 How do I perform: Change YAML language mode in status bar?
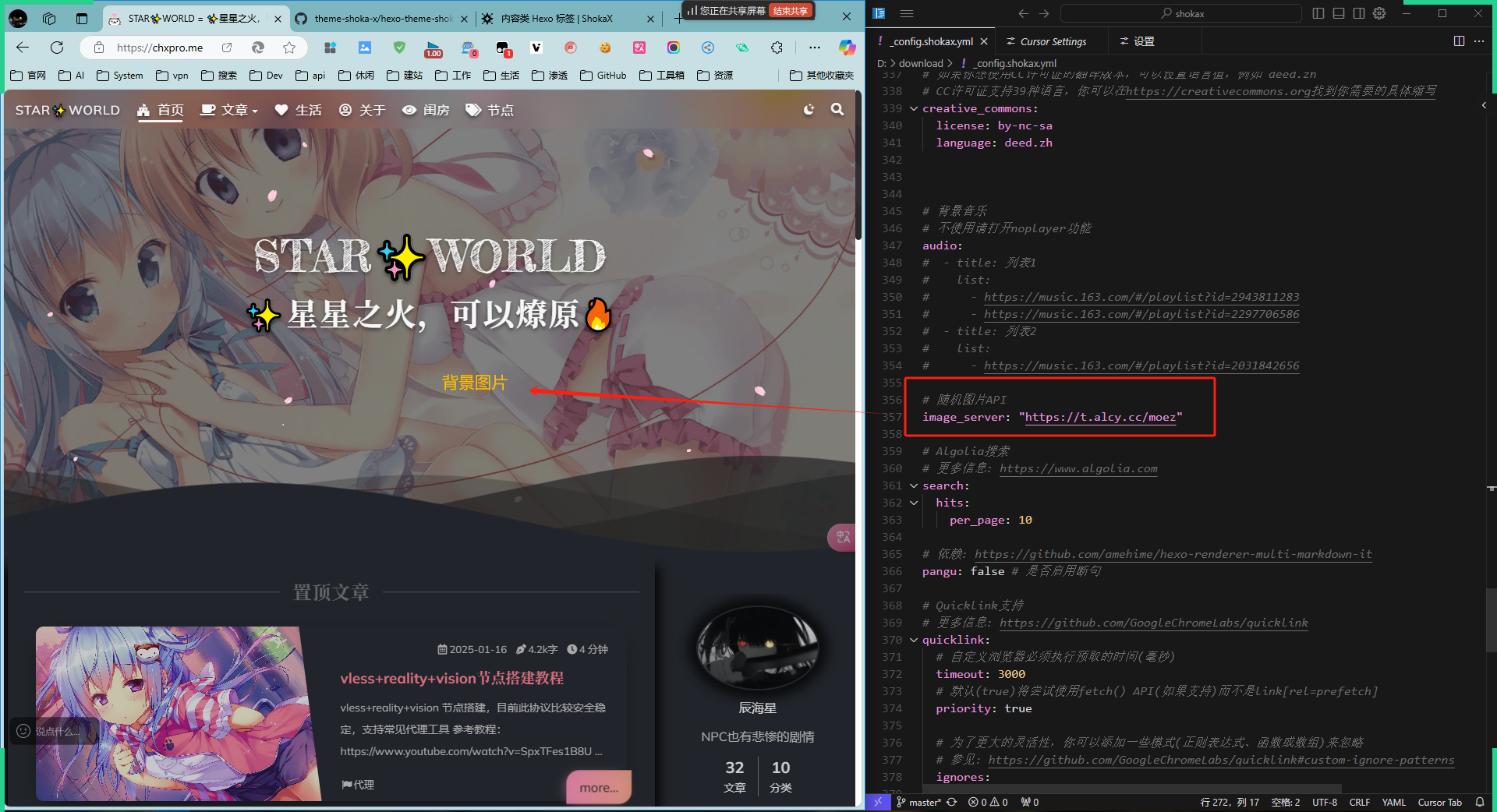pyautogui.click(x=1393, y=803)
